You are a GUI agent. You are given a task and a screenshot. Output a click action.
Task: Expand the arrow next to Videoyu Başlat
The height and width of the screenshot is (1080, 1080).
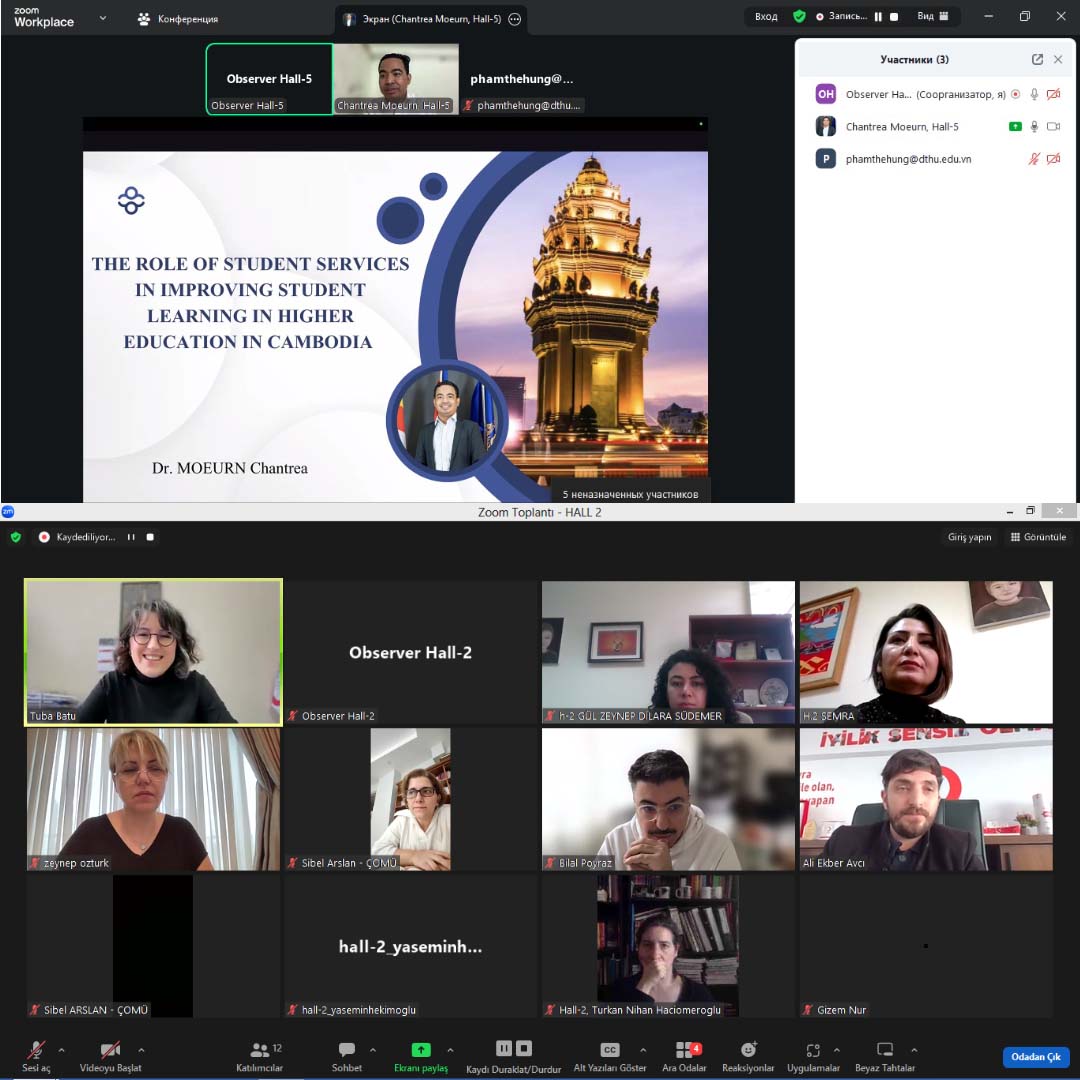tap(141, 1050)
